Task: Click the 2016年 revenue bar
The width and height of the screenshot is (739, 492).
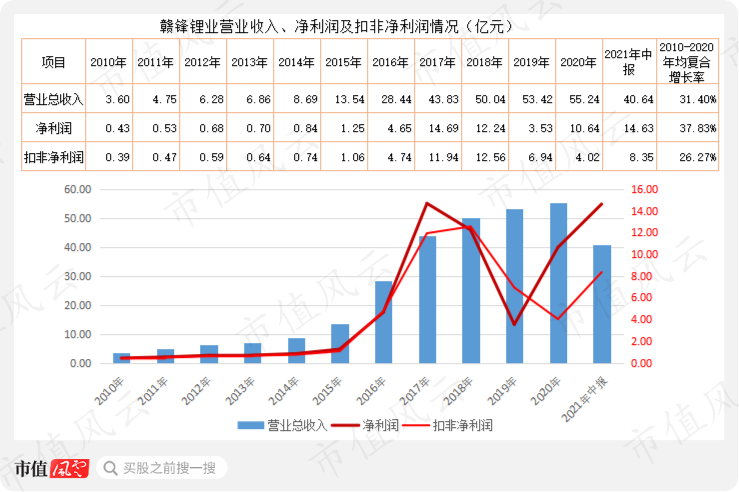Action: pyautogui.click(x=384, y=322)
